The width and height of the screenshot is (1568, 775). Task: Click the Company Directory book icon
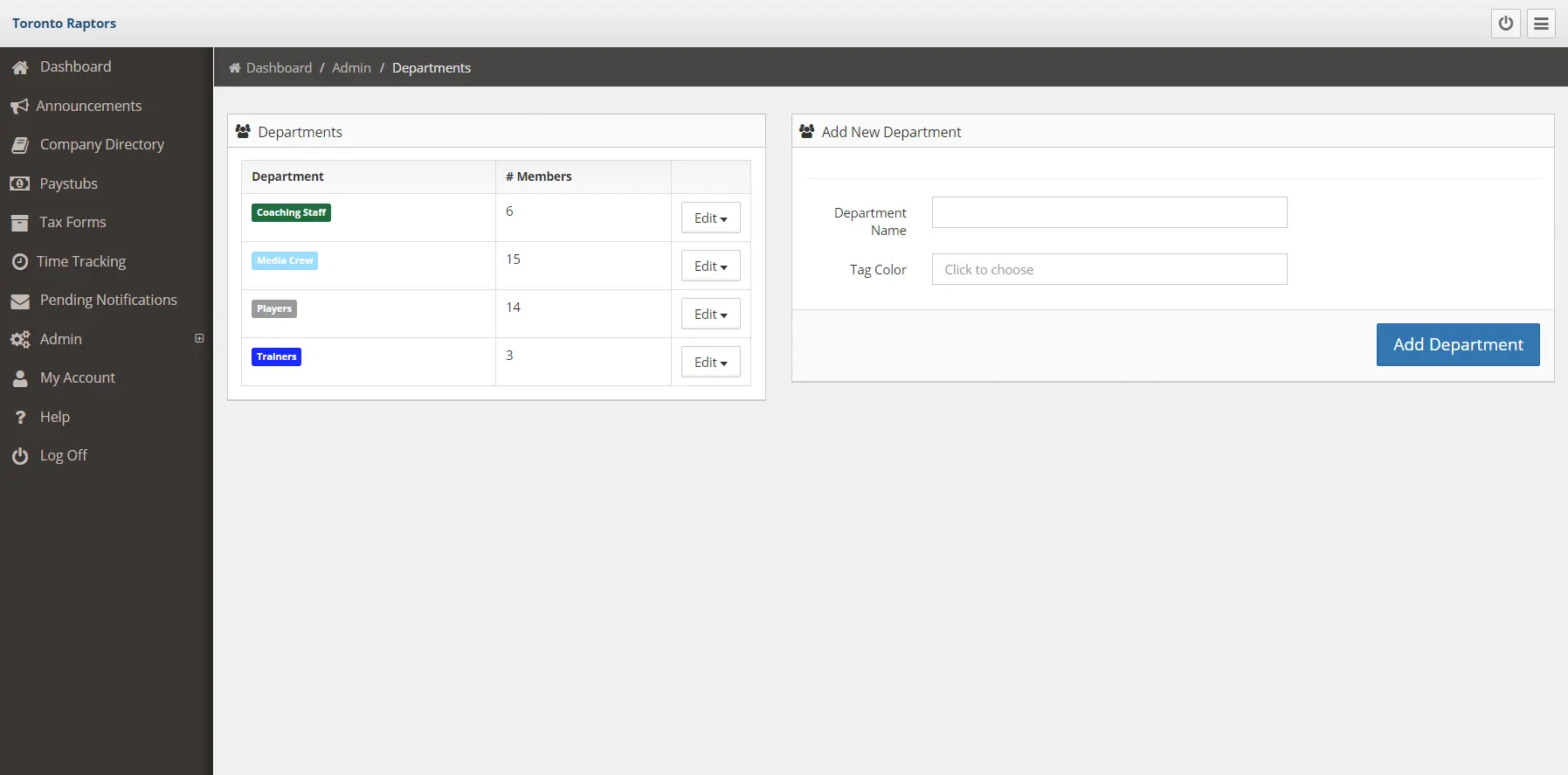coord(19,145)
